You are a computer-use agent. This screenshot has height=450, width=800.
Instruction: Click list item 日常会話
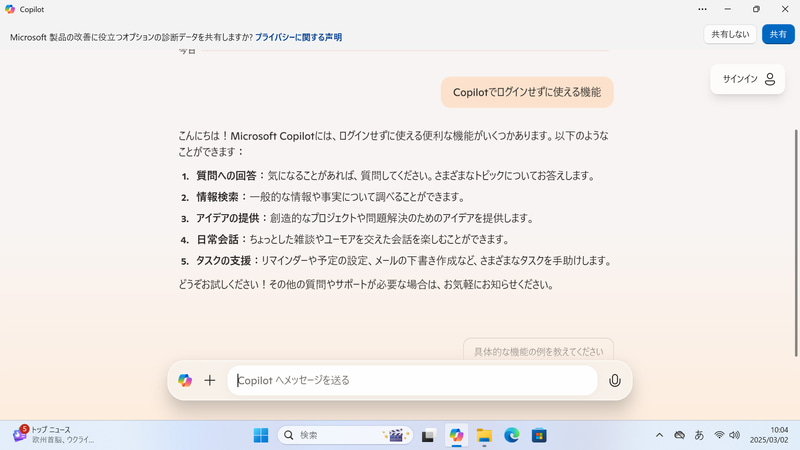pyautogui.click(x=345, y=239)
